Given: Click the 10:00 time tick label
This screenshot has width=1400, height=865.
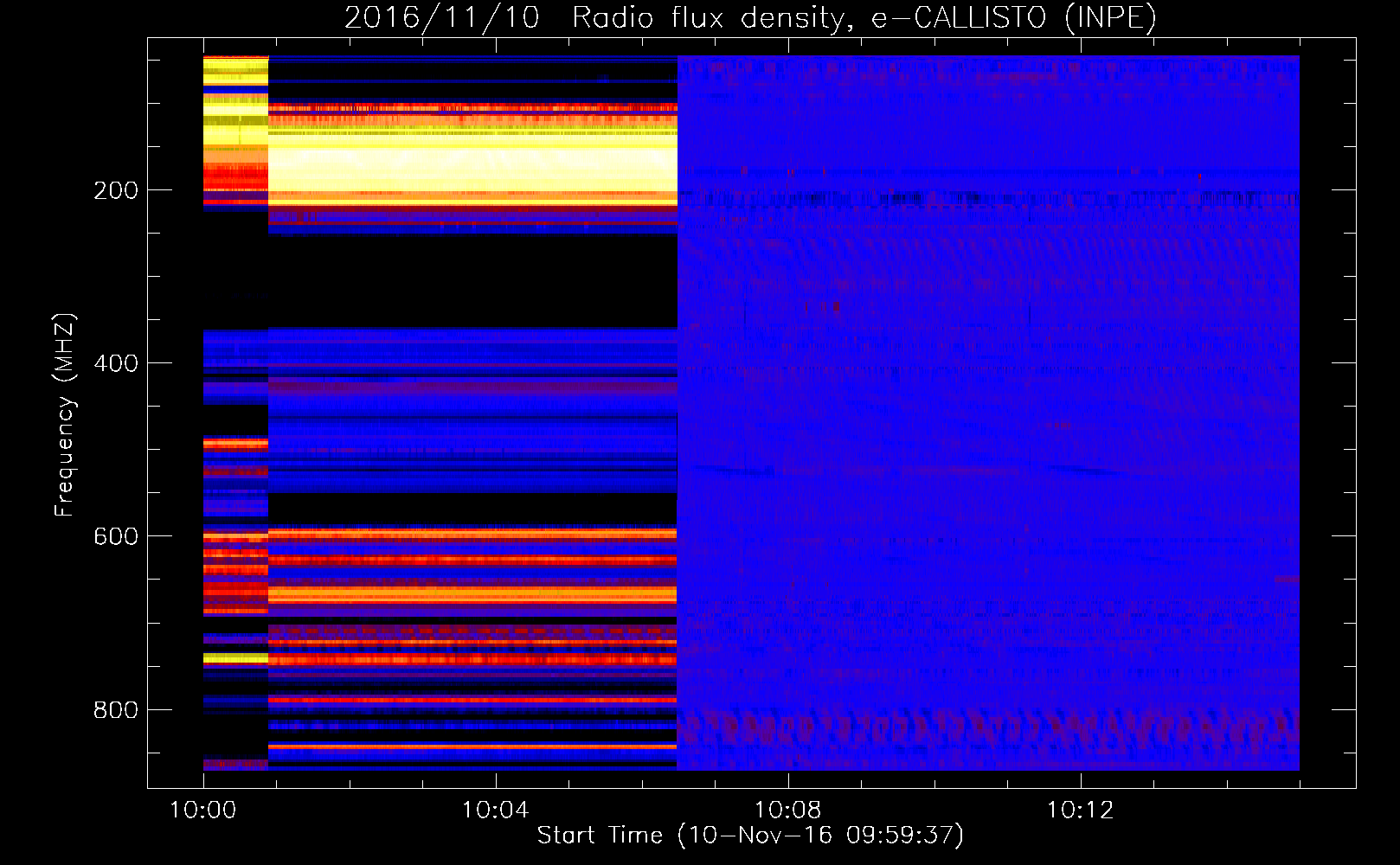Looking at the screenshot, I should (203, 811).
